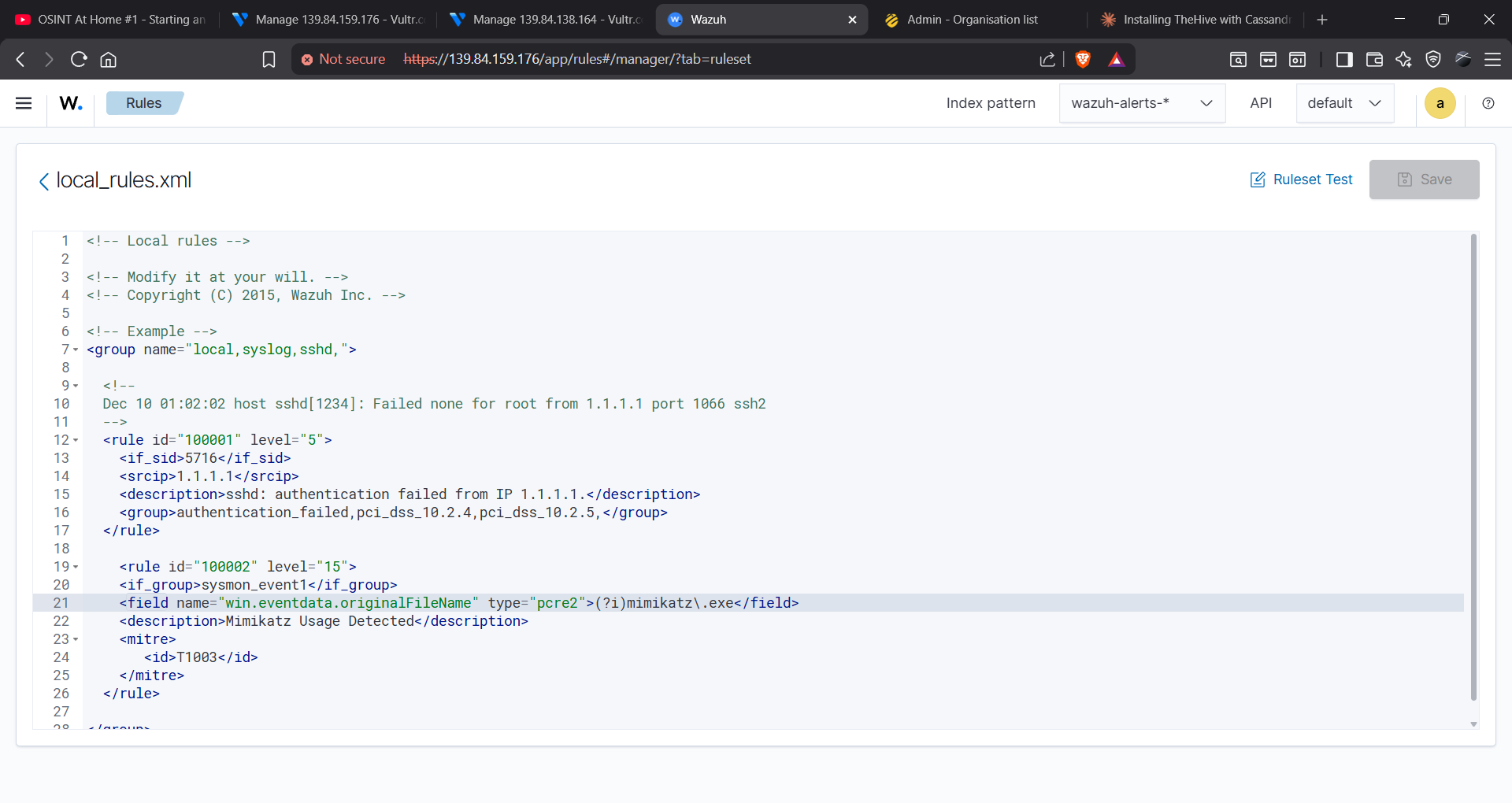Bookmark this page with the bookmark icon
The height and width of the screenshot is (803, 1512).
pyautogui.click(x=269, y=59)
